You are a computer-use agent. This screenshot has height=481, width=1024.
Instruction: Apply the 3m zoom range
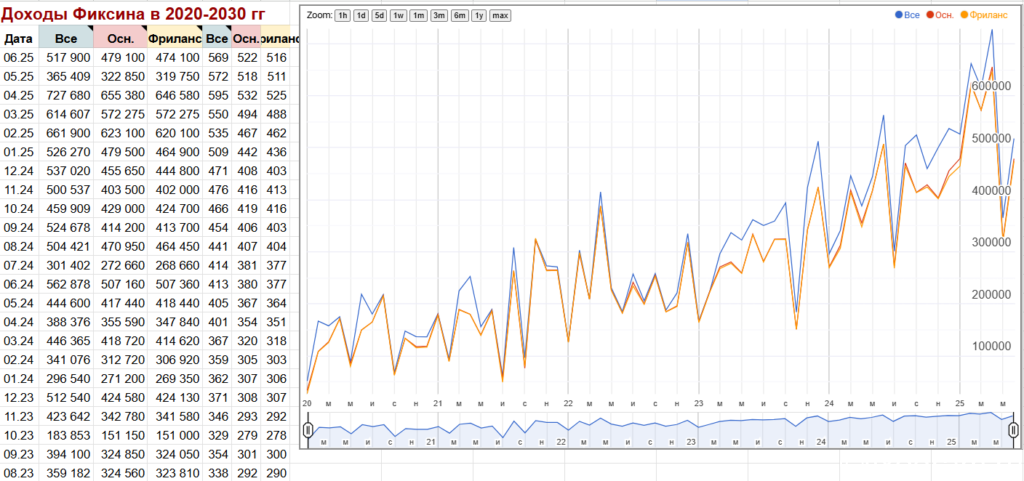coord(440,15)
